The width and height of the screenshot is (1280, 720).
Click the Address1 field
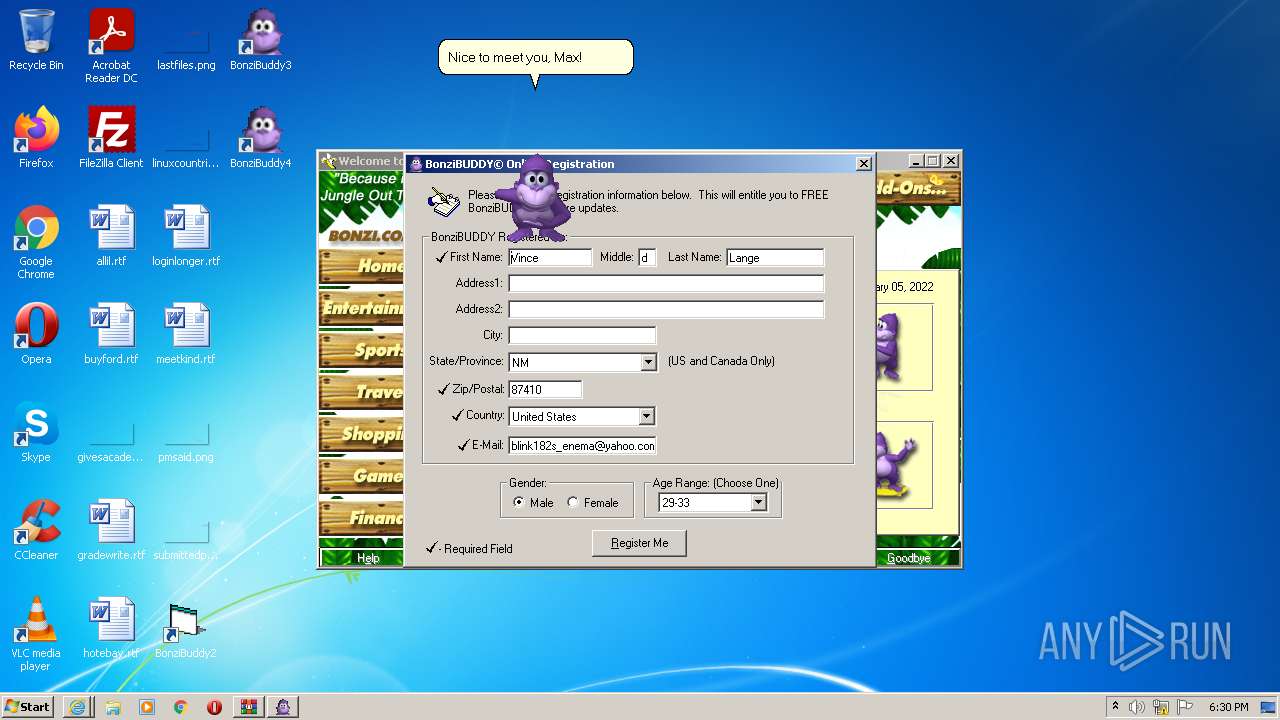click(x=666, y=284)
